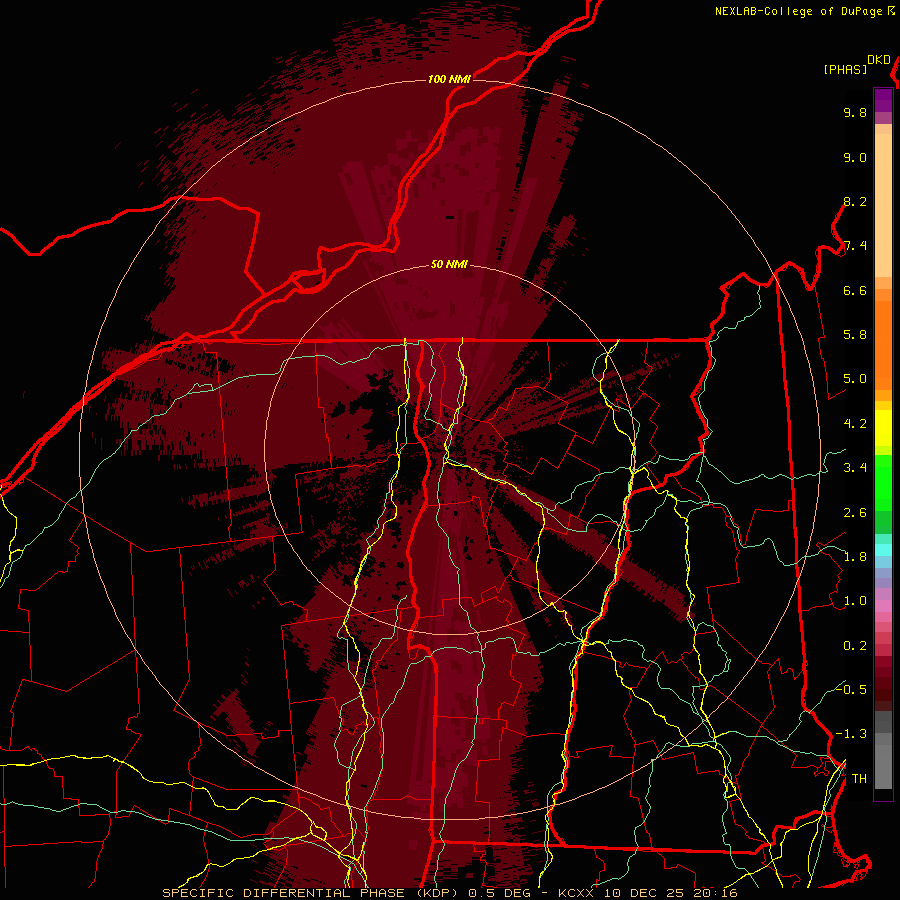Click the 5.0 scale value
The width and height of the screenshot is (900, 900).
click(x=855, y=379)
